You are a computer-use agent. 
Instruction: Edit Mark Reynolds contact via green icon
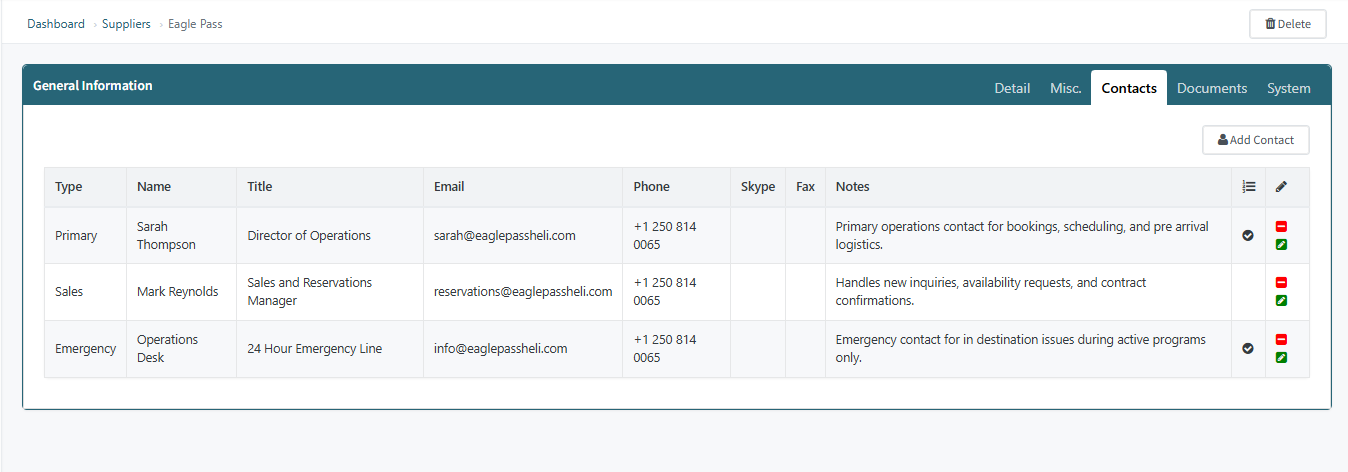tap(1282, 300)
